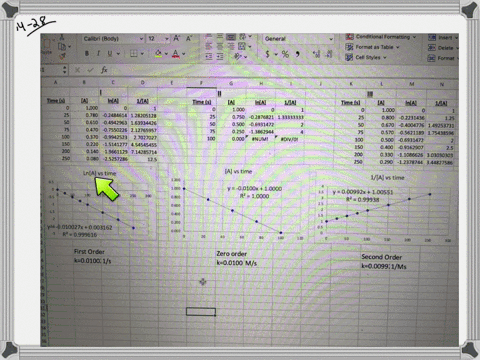This screenshot has width=480, height=360.
Task: Click the [A] vs time chart title
Action: (x=238, y=171)
